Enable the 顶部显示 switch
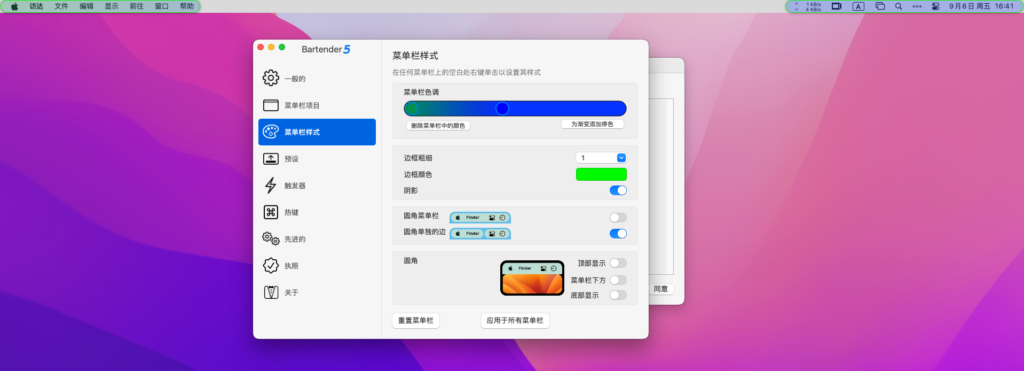 [x=618, y=263]
